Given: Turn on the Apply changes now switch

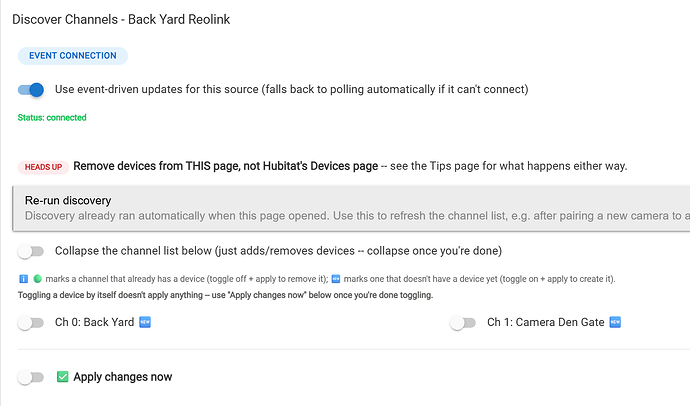Looking at the screenshot, I should [31, 377].
